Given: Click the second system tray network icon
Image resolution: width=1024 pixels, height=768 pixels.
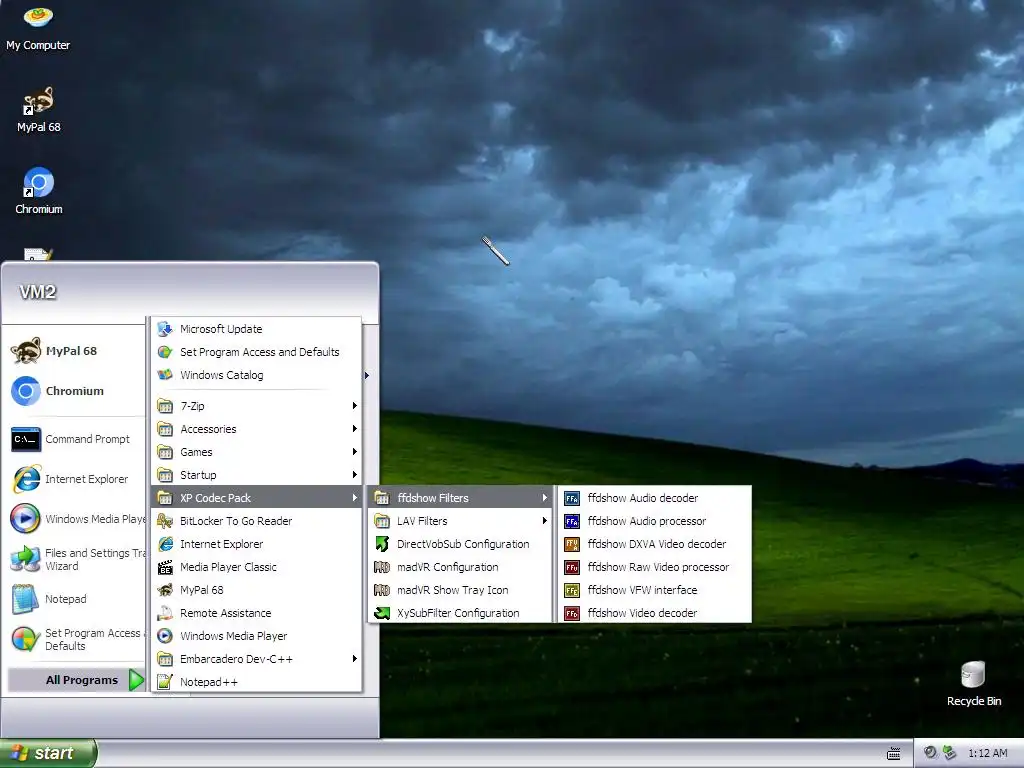Looking at the screenshot, I should point(950,753).
